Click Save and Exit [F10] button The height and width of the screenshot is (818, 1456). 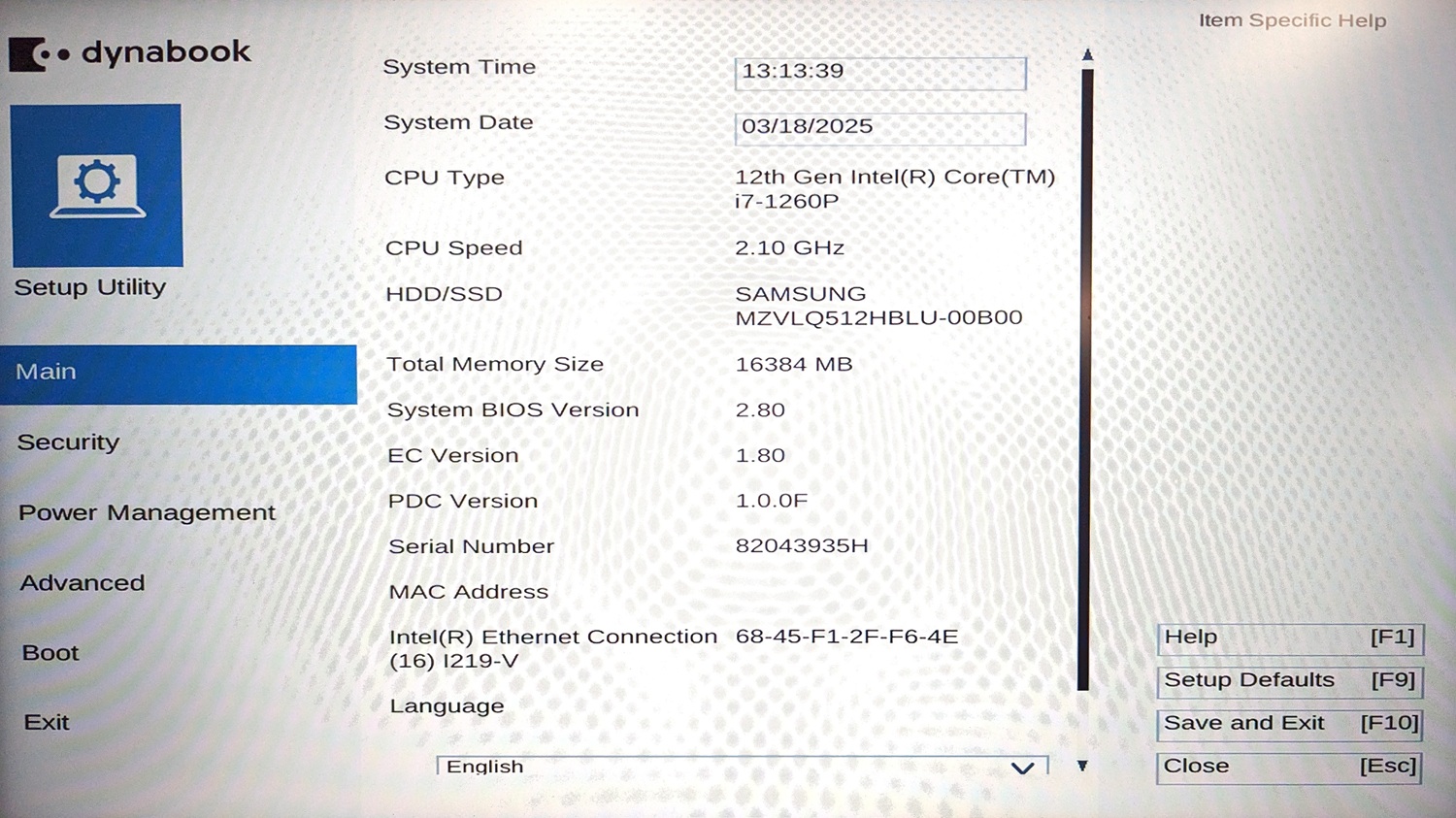coord(1289,724)
